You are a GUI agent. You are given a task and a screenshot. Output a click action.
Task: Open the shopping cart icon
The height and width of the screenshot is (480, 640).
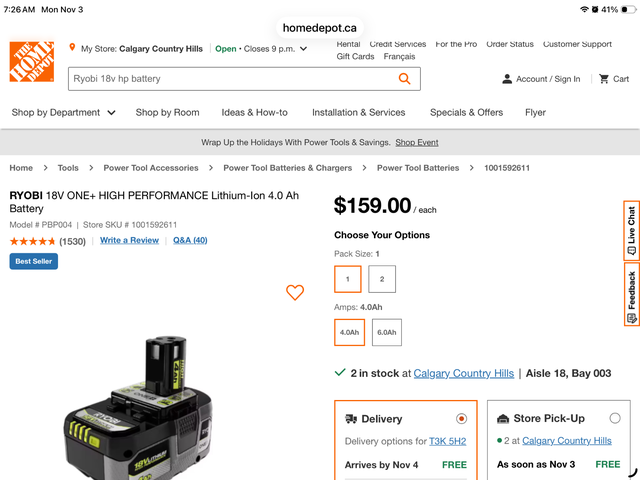(604, 79)
